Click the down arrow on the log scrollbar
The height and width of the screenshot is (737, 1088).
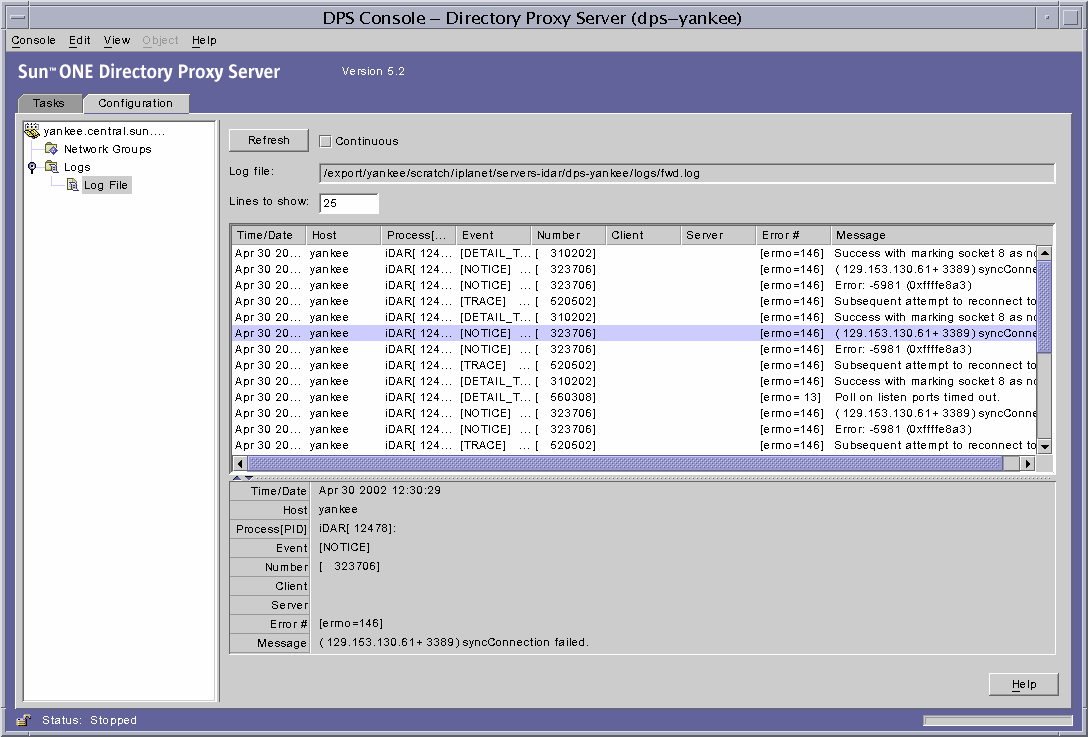(x=1046, y=447)
